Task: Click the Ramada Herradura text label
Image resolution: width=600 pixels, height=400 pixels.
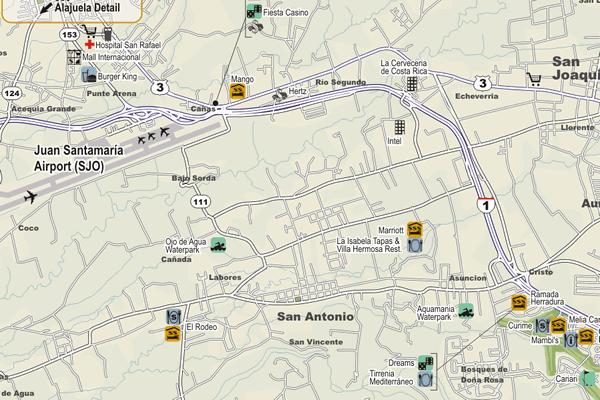Action: [547, 298]
